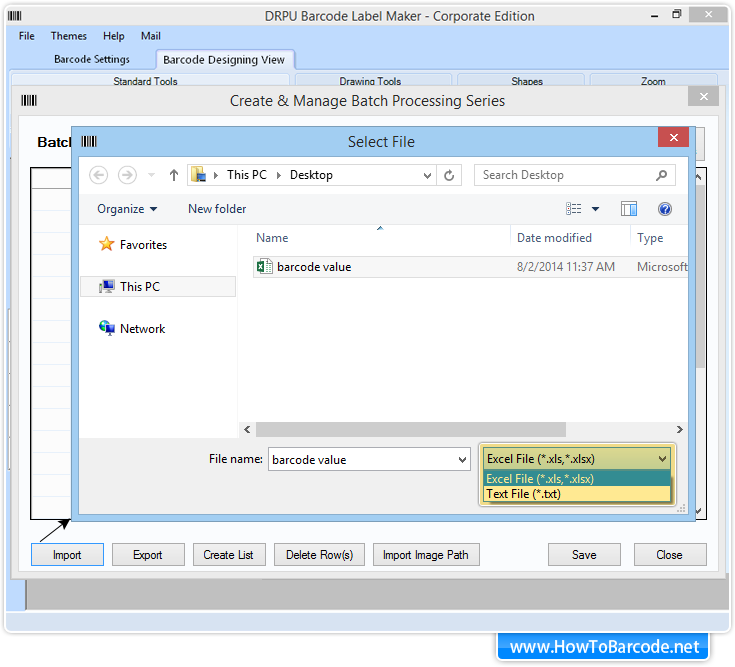This screenshot has height=667, width=735.
Task: Expand the File name history dropdown
Action: (462, 459)
